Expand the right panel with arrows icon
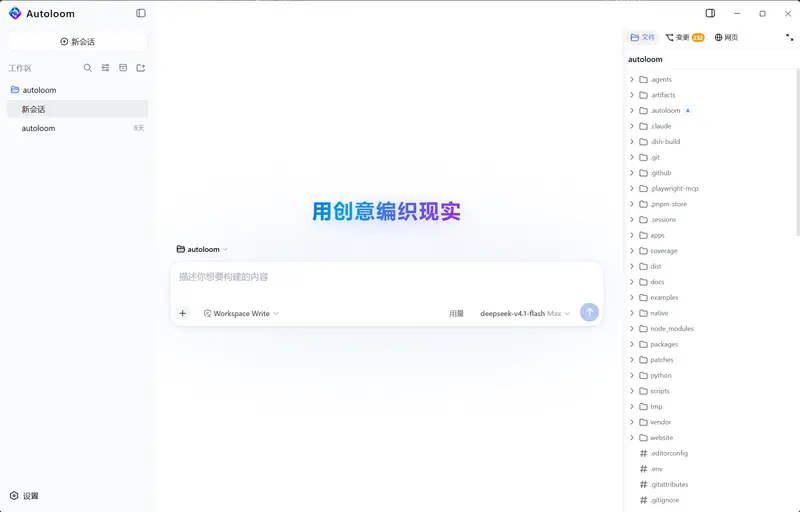800x512 pixels. coord(789,37)
